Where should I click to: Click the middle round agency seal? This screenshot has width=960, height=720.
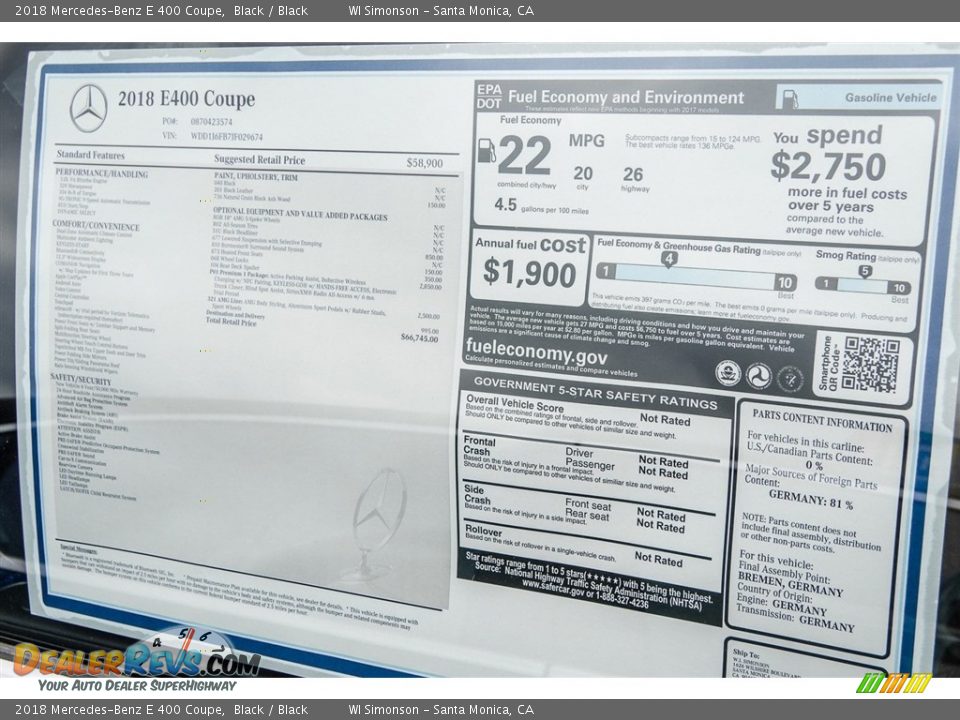[x=759, y=376]
